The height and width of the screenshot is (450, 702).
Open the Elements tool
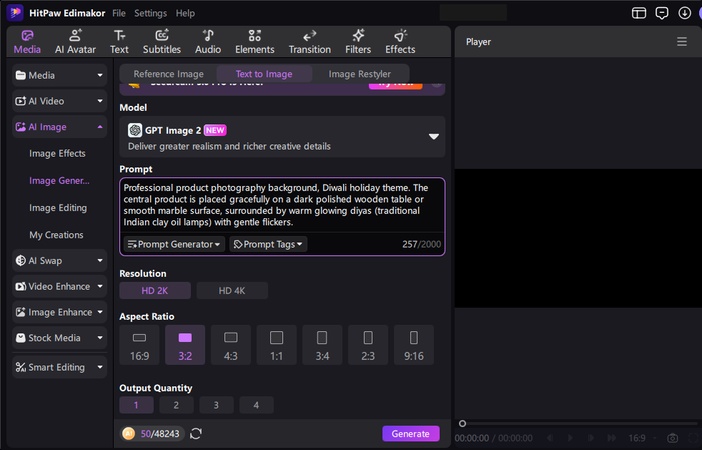coord(255,42)
